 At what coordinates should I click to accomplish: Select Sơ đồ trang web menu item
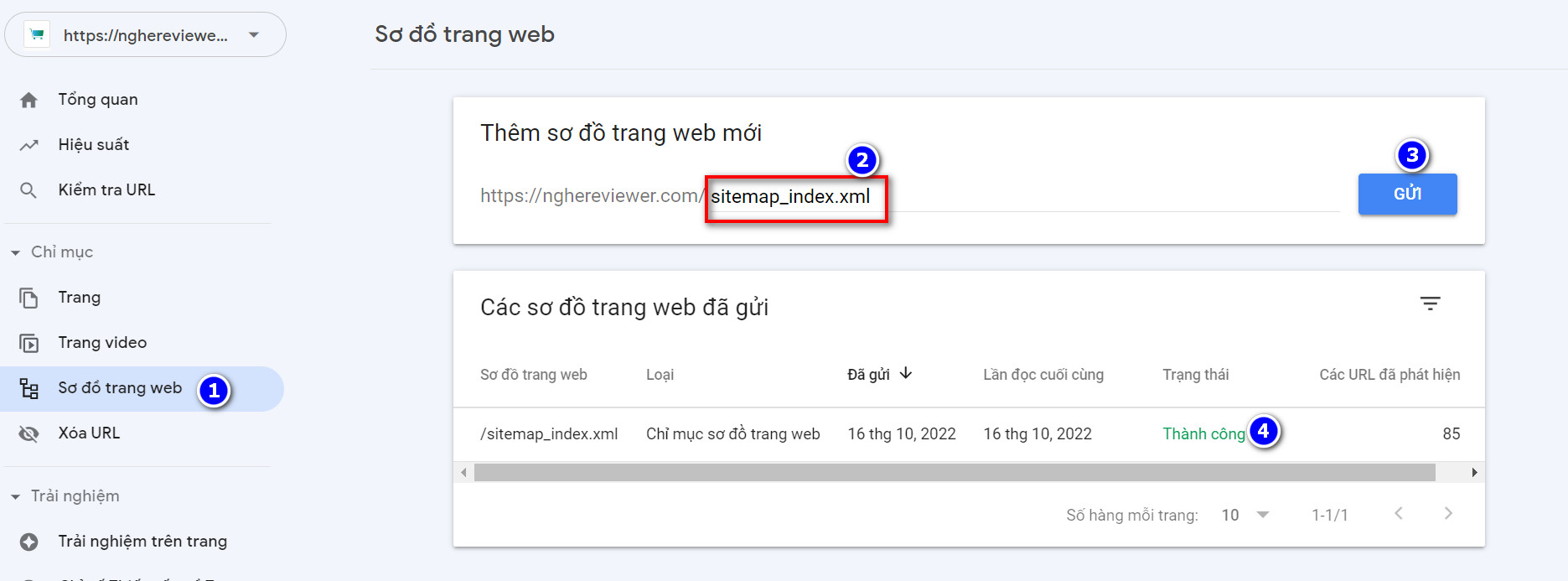point(142,388)
